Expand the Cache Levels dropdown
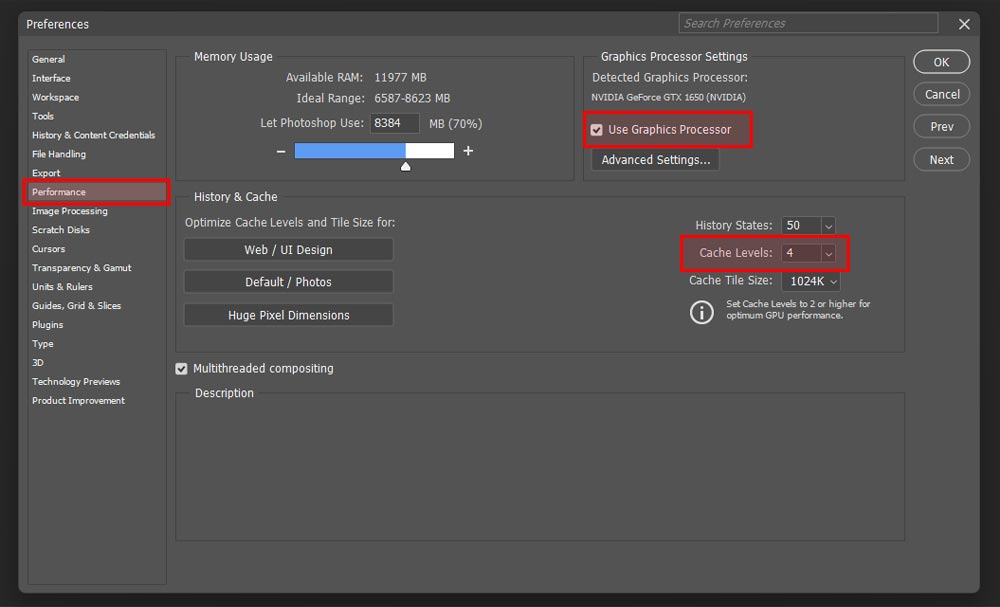This screenshot has height=607, width=1000. (828, 253)
